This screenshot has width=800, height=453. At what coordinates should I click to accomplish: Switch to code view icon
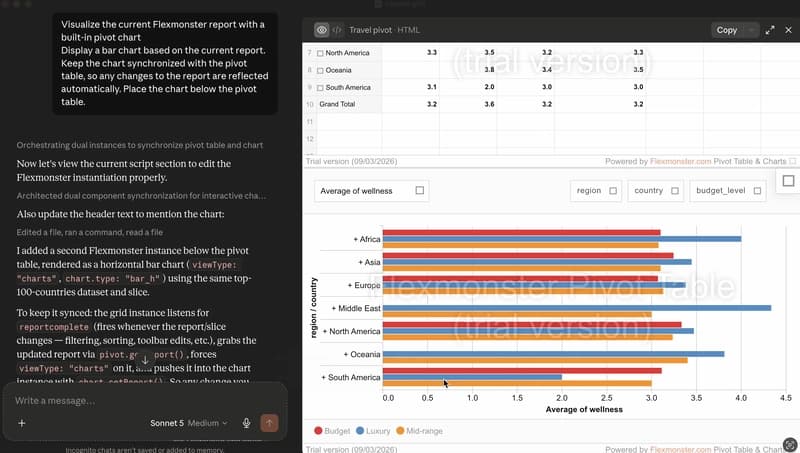[337, 30]
